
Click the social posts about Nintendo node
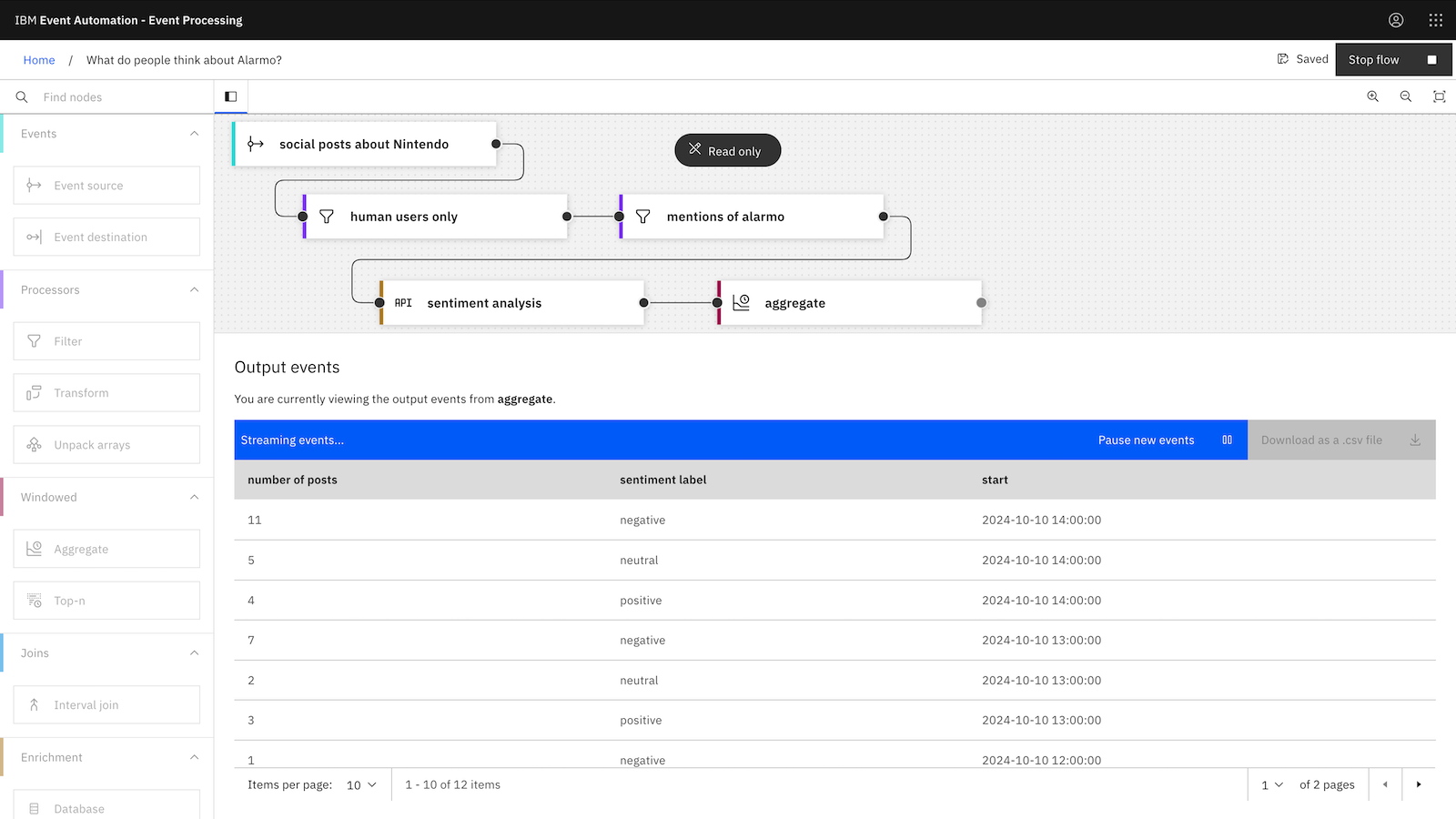click(364, 145)
